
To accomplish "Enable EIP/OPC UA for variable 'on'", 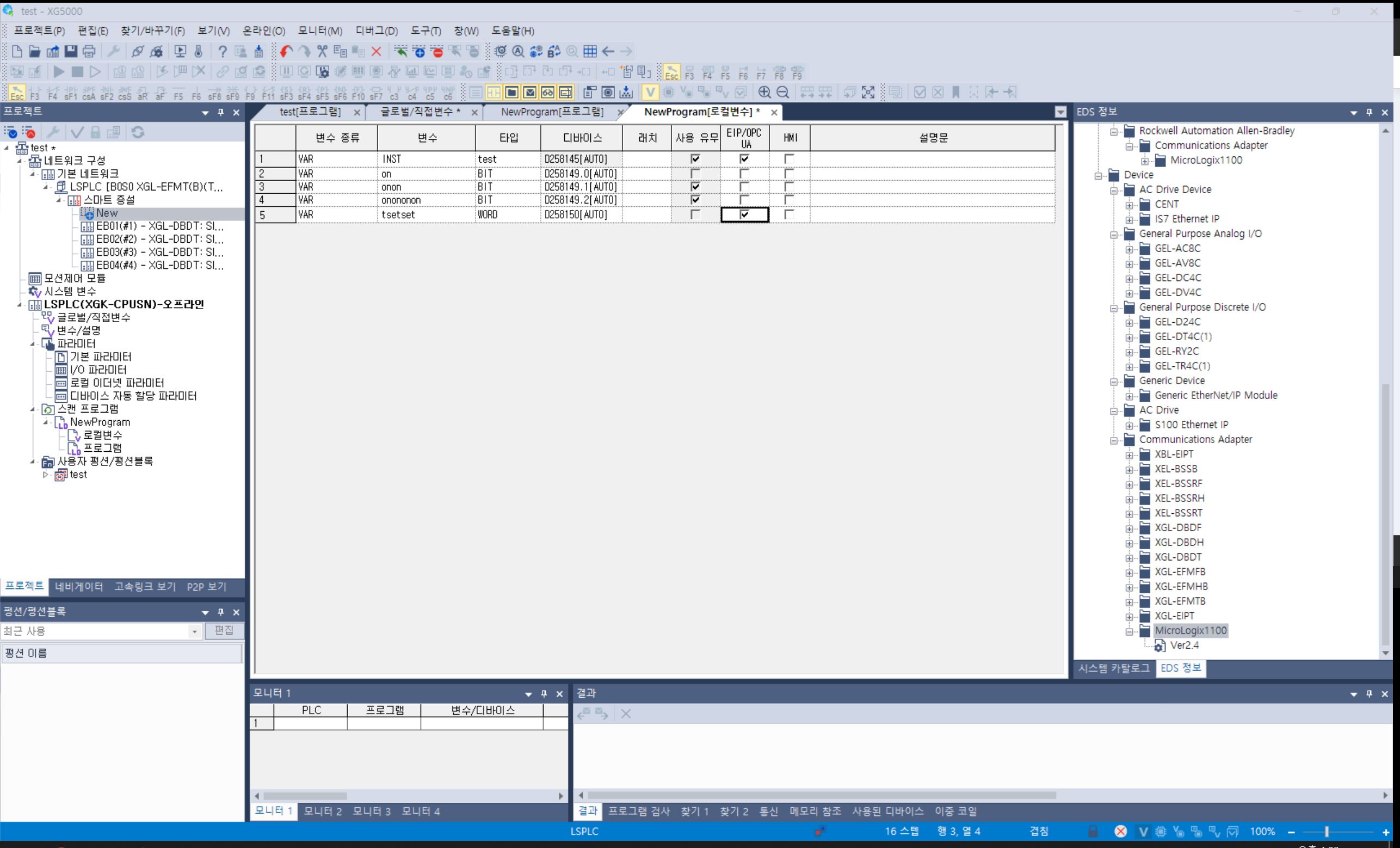I will [x=744, y=173].
